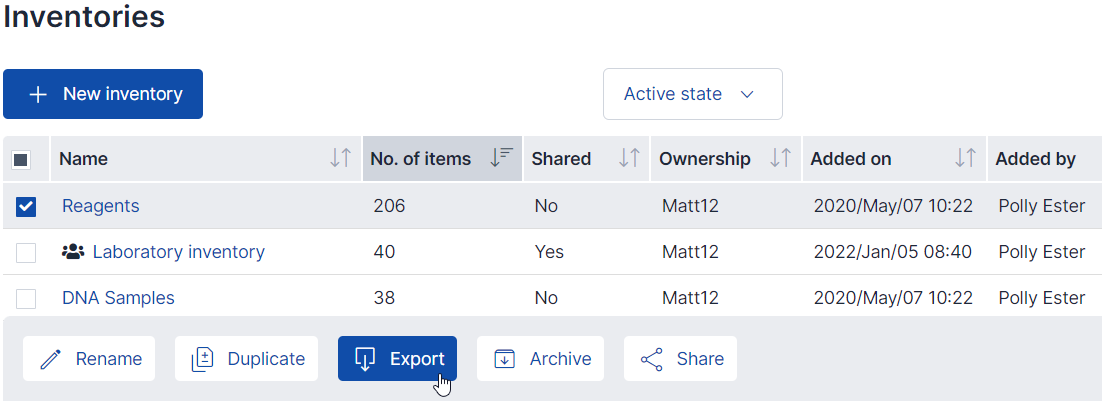This screenshot has height=402, width=1102.
Task: Click the shared-team icon beside Laboratory inventory
Action: click(73, 252)
